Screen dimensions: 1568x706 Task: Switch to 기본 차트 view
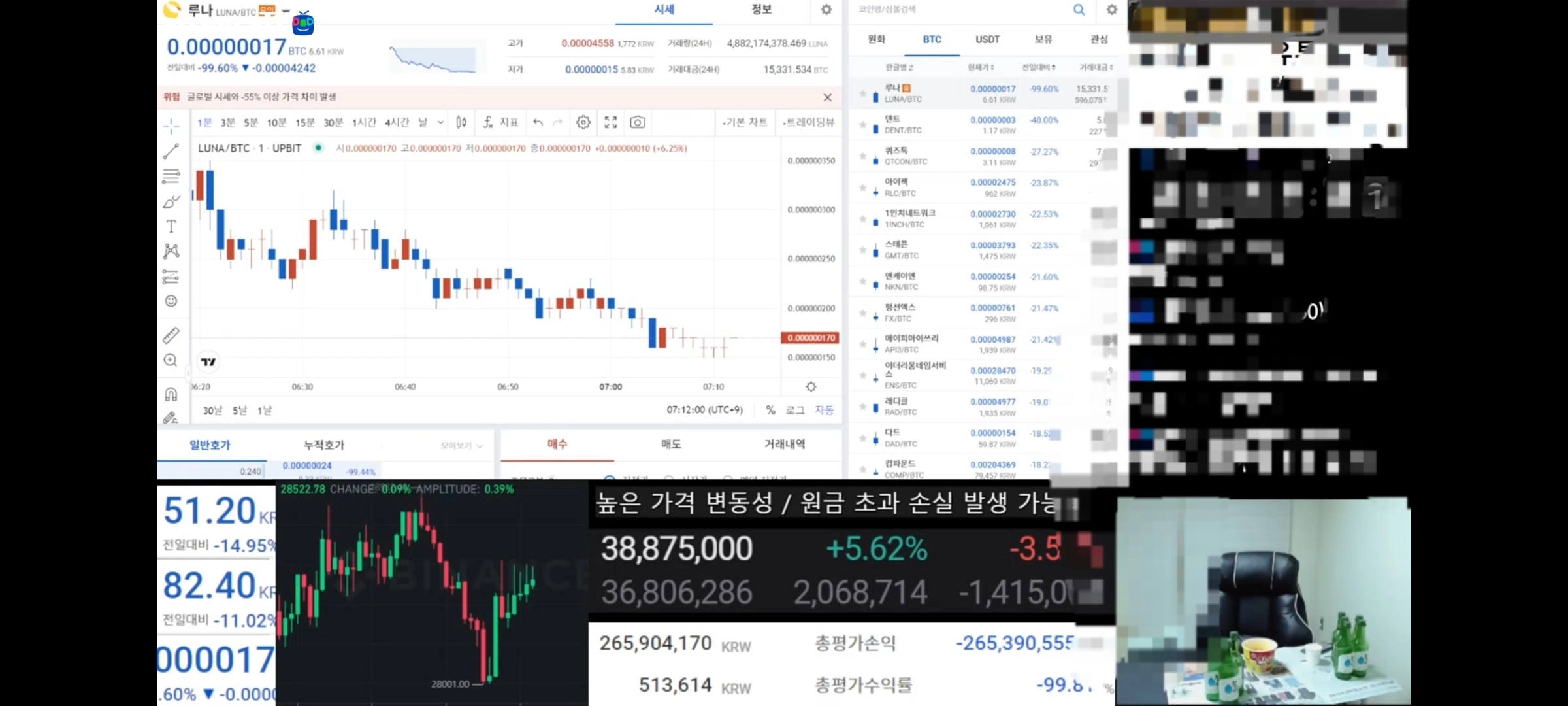[x=745, y=122]
